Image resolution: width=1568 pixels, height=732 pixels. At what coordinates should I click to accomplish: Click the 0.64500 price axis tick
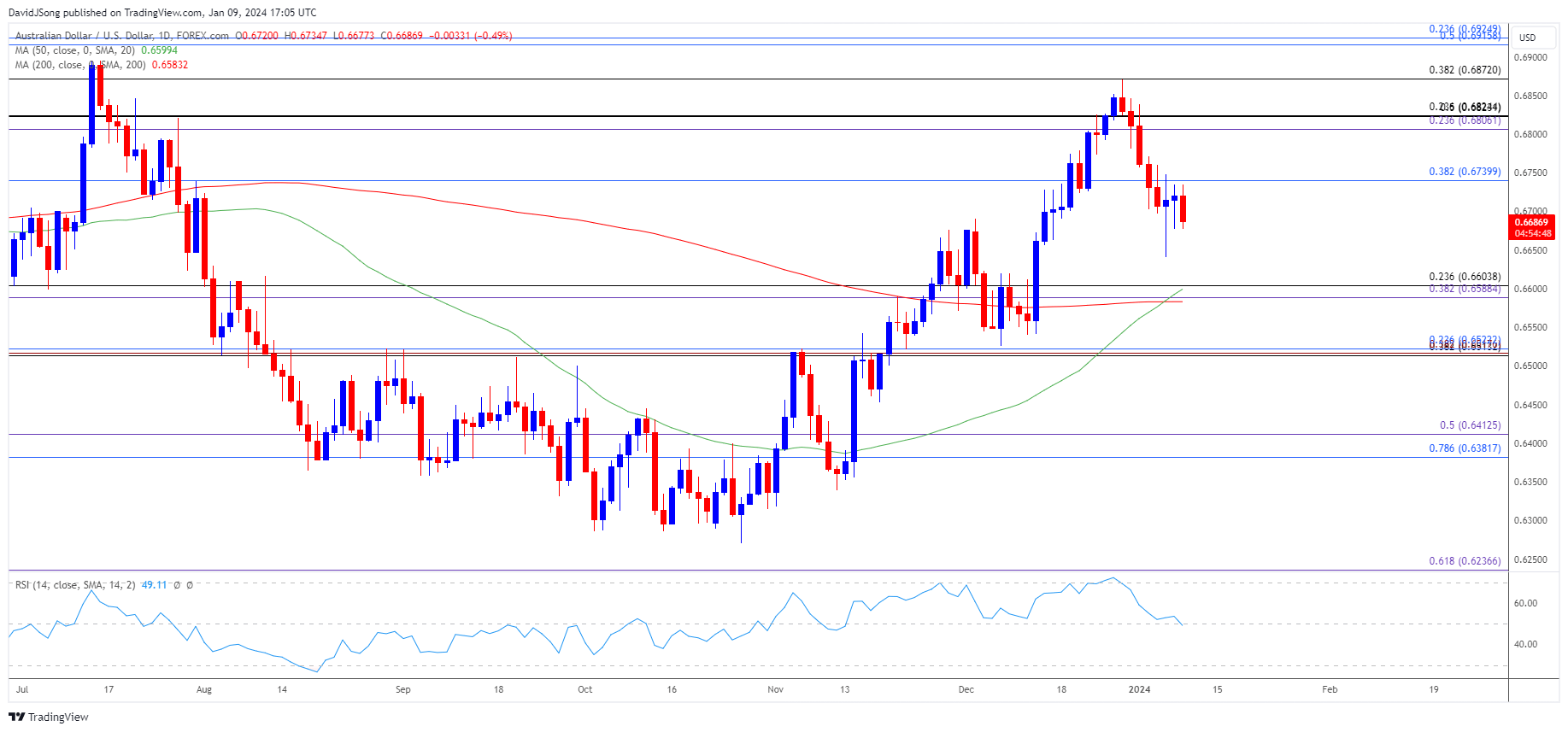coord(1530,405)
